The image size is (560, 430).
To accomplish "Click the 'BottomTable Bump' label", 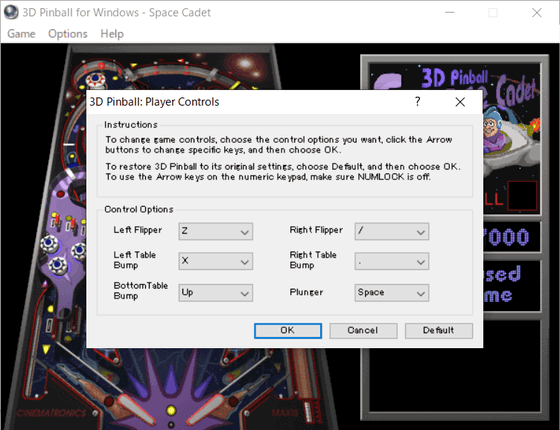I will pos(141,291).
